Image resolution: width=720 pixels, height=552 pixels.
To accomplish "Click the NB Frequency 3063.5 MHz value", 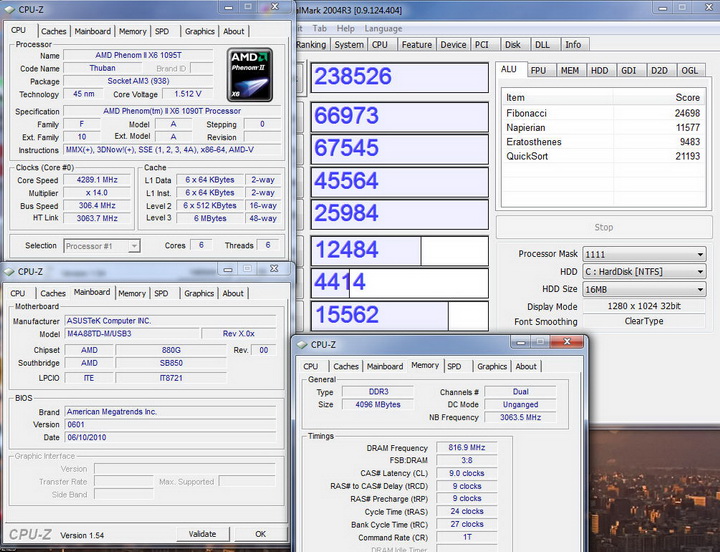I will (520, 417).
